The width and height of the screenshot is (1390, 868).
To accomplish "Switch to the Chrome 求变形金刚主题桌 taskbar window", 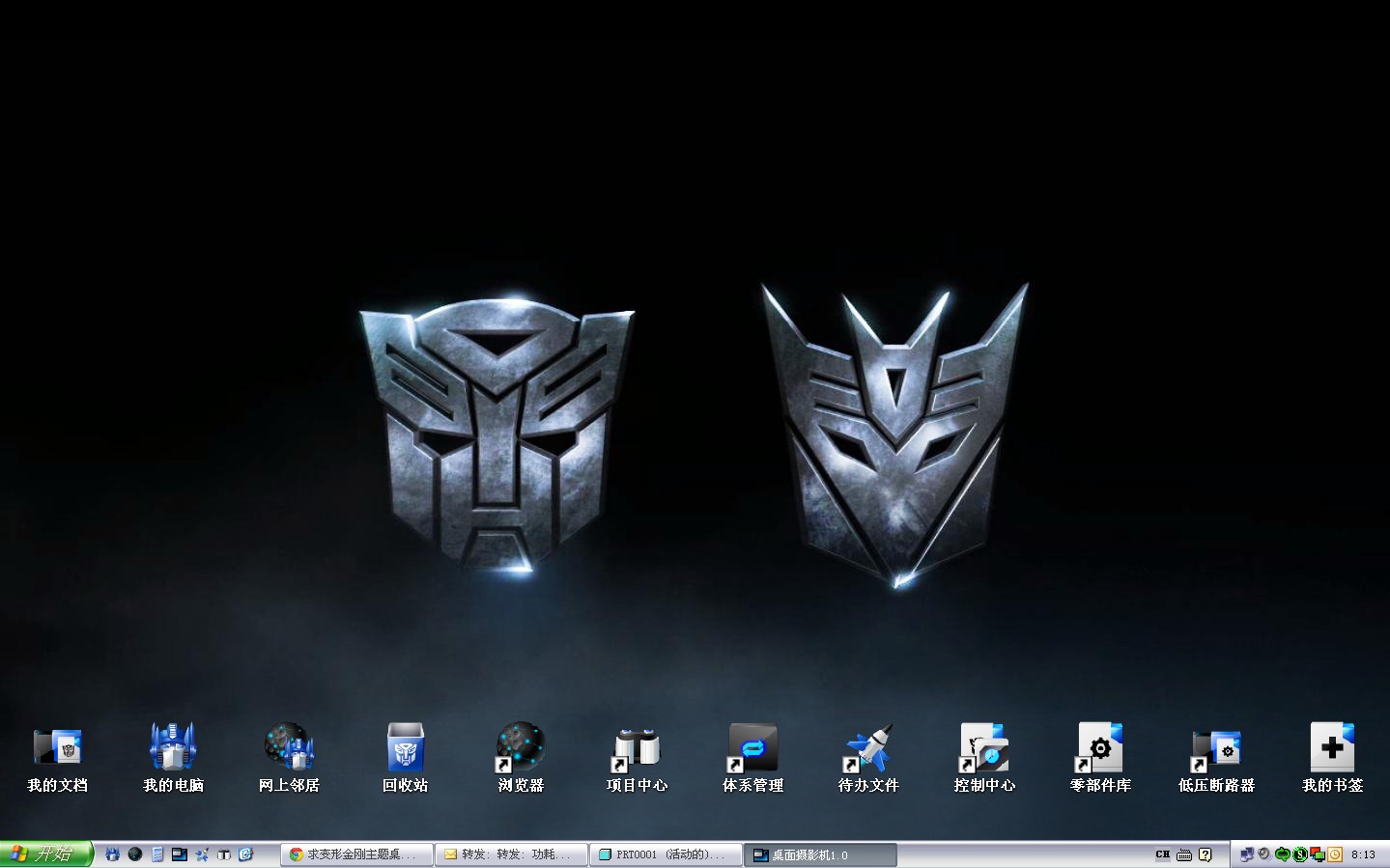I will pyautogui.click(x=355, y=854).
